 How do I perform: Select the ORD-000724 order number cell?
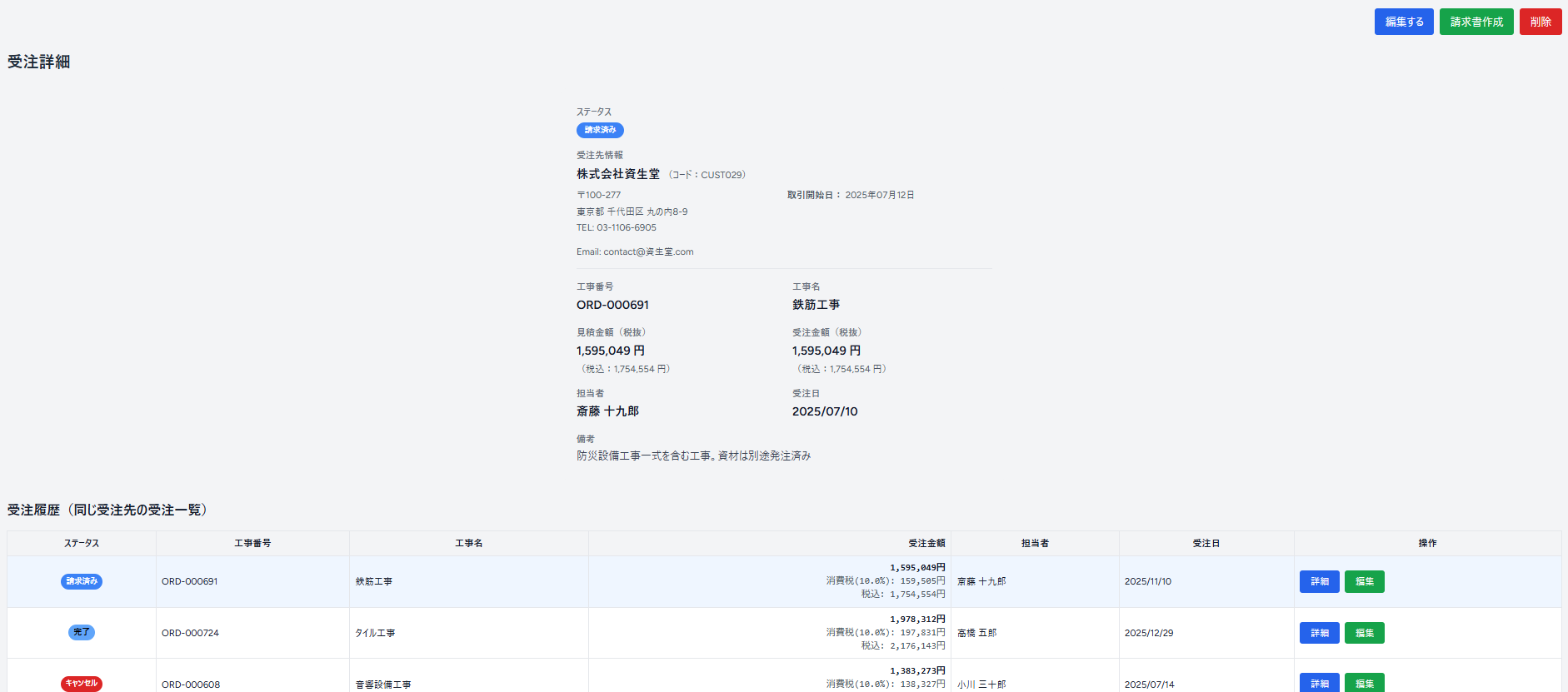pos(191,633)
